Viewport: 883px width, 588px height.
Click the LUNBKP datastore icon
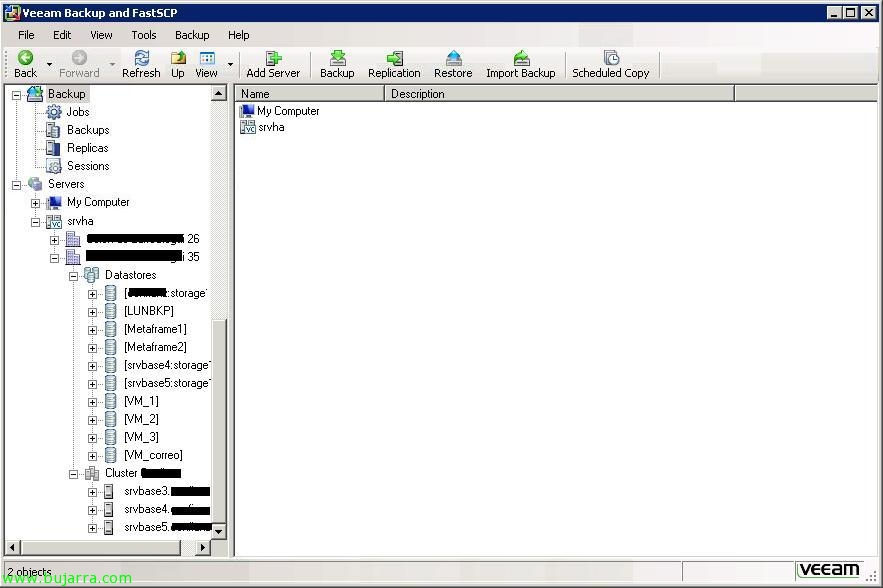pos(110,311)
